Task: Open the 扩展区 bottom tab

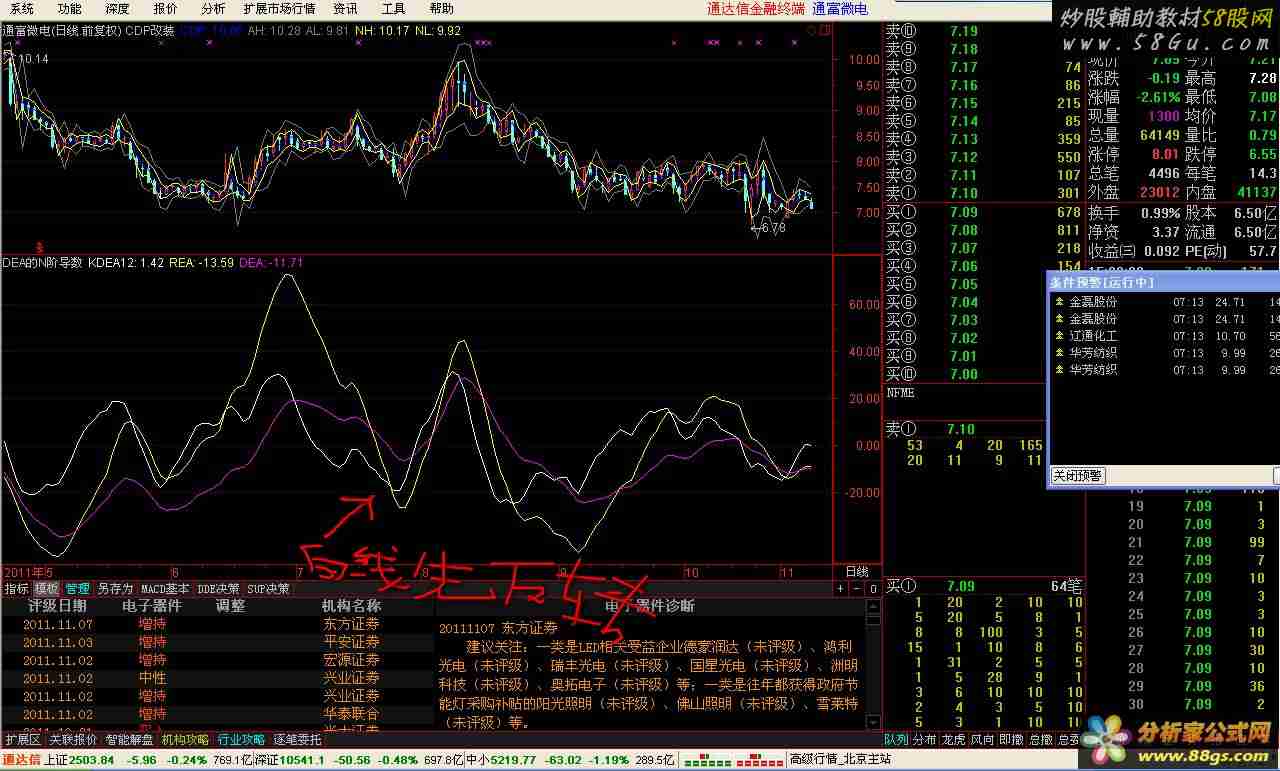Action: pos(22,740)
